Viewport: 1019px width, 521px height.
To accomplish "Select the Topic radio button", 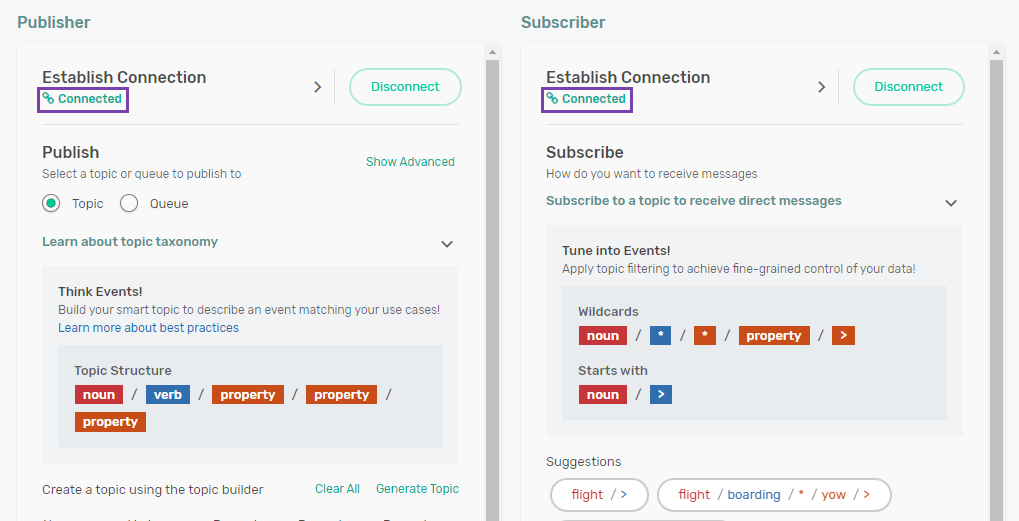I will click(51, 204).
